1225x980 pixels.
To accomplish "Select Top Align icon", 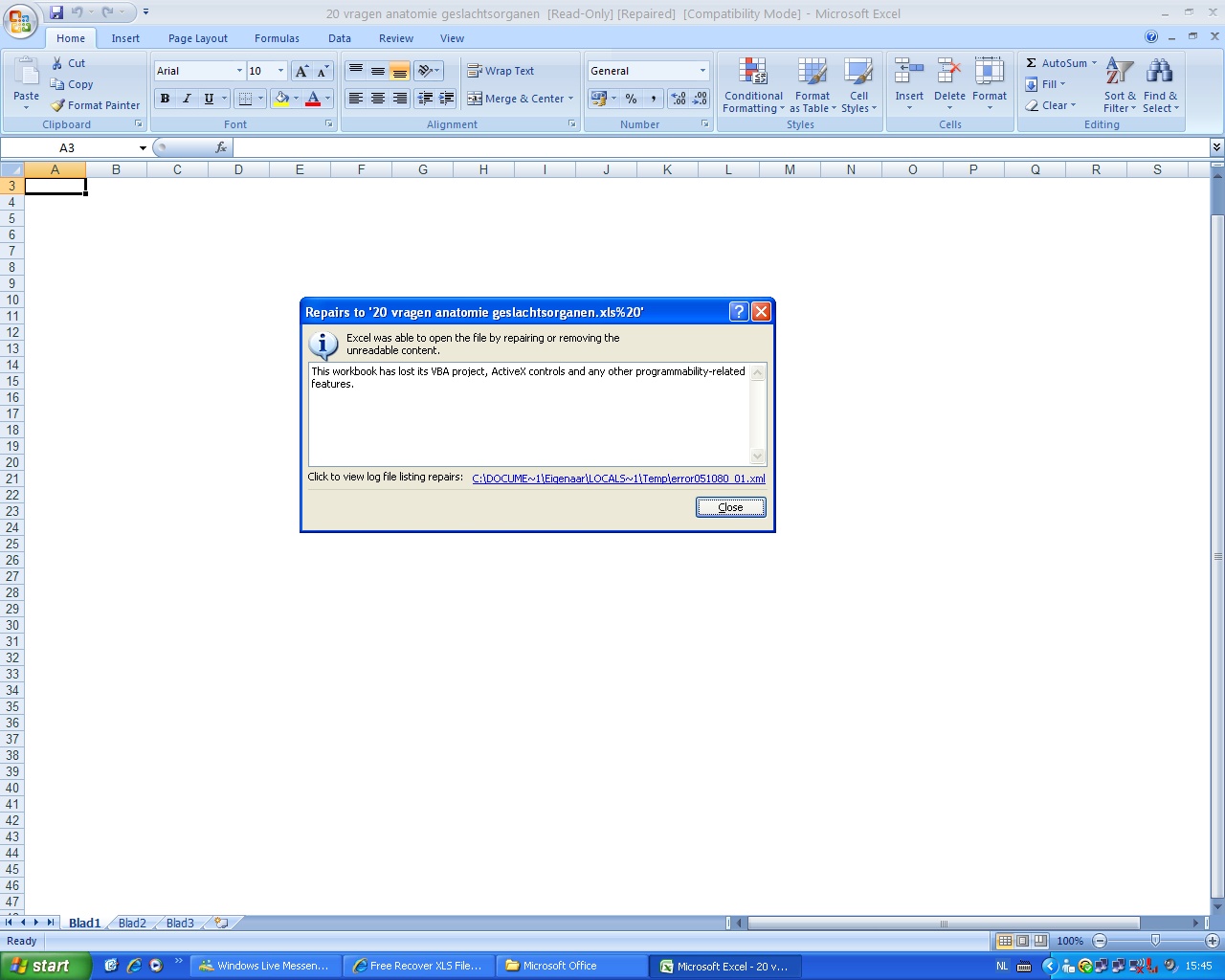I will 356,71.
